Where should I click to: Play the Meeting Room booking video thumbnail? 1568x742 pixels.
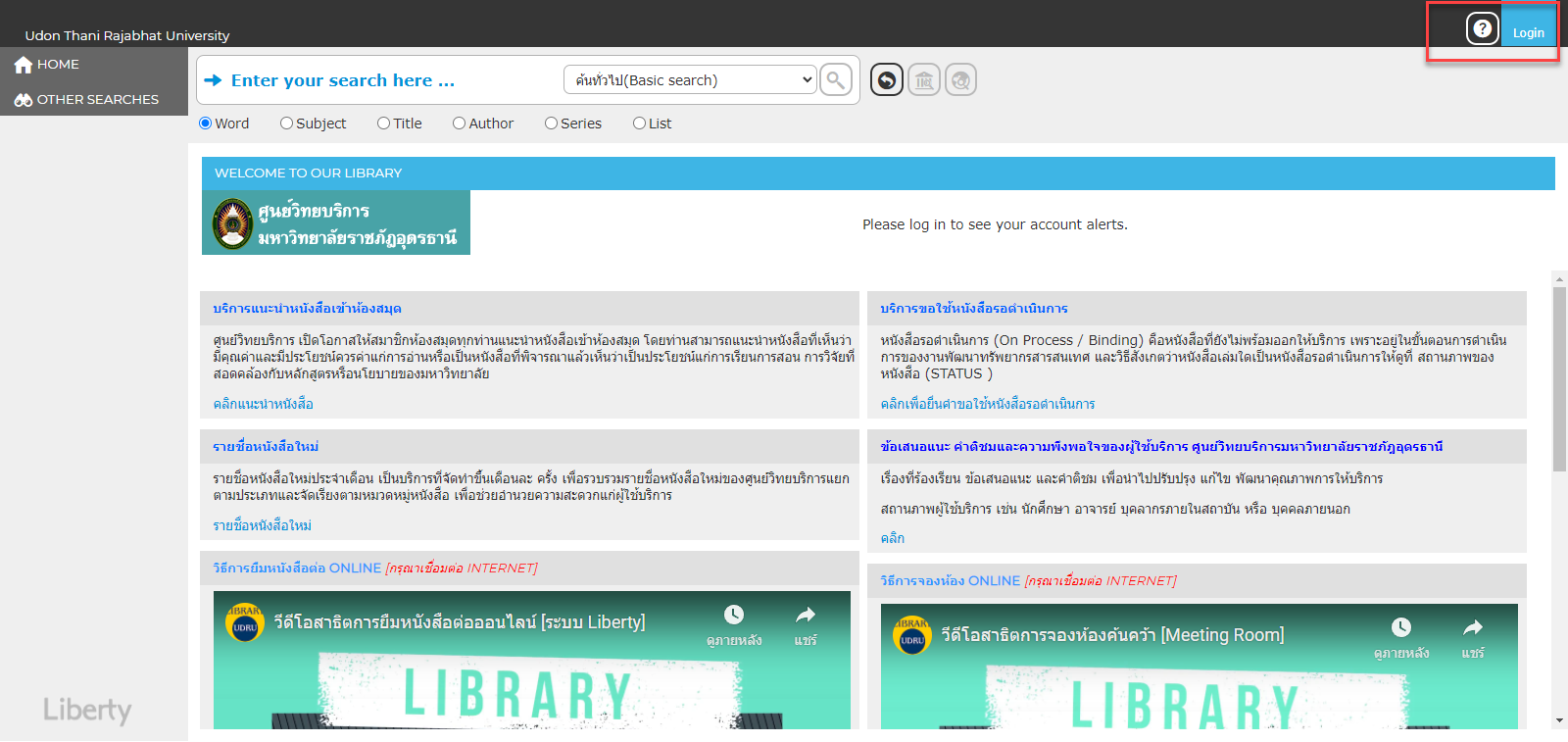point(1200,667)
